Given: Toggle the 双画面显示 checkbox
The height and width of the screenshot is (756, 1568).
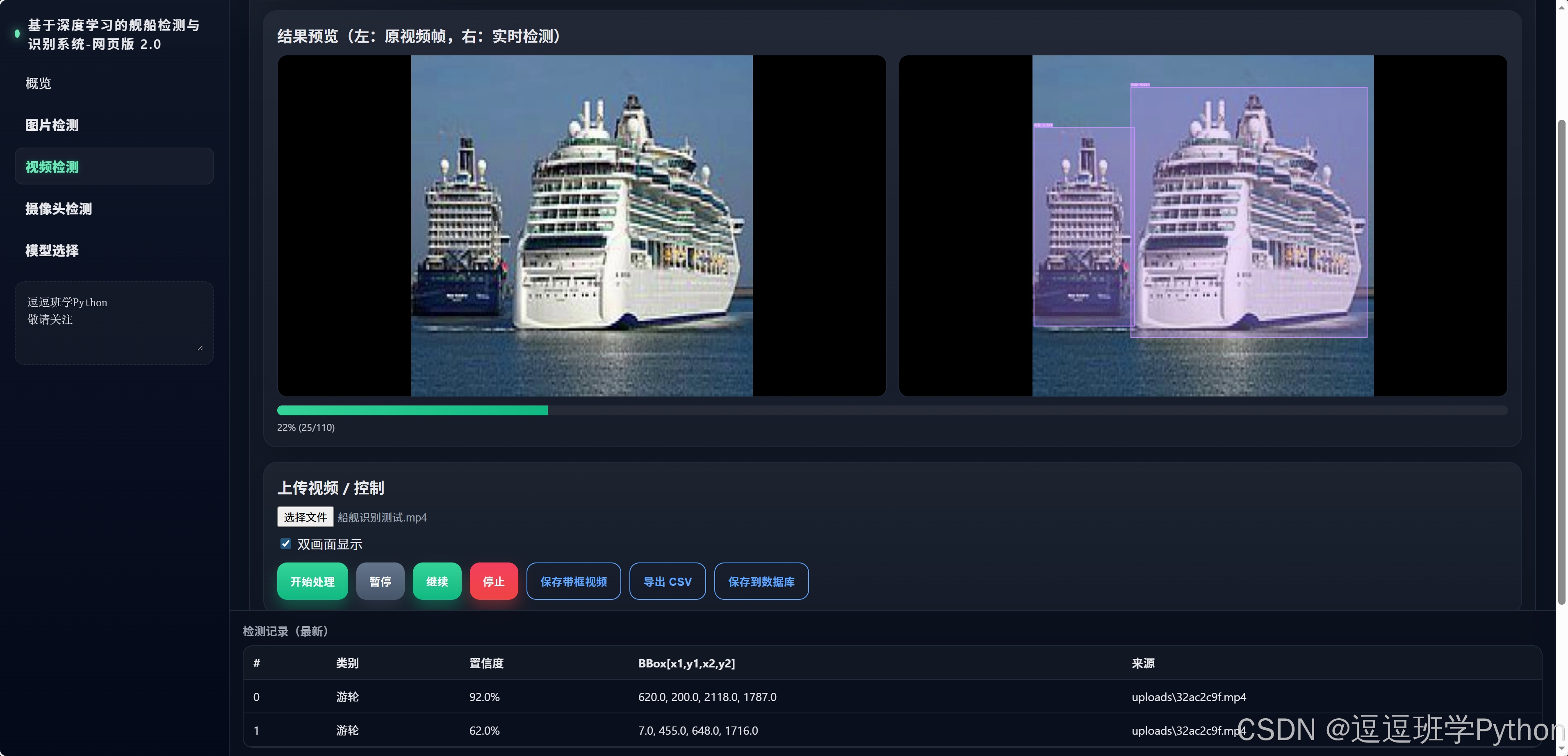Looking at the screenshot, I should pos(285,544).
